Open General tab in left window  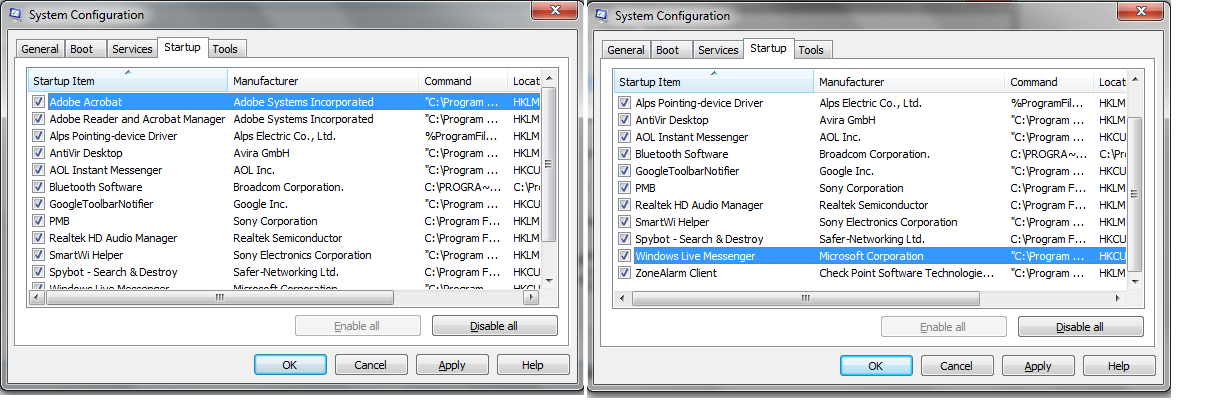[x=40, y=49]
